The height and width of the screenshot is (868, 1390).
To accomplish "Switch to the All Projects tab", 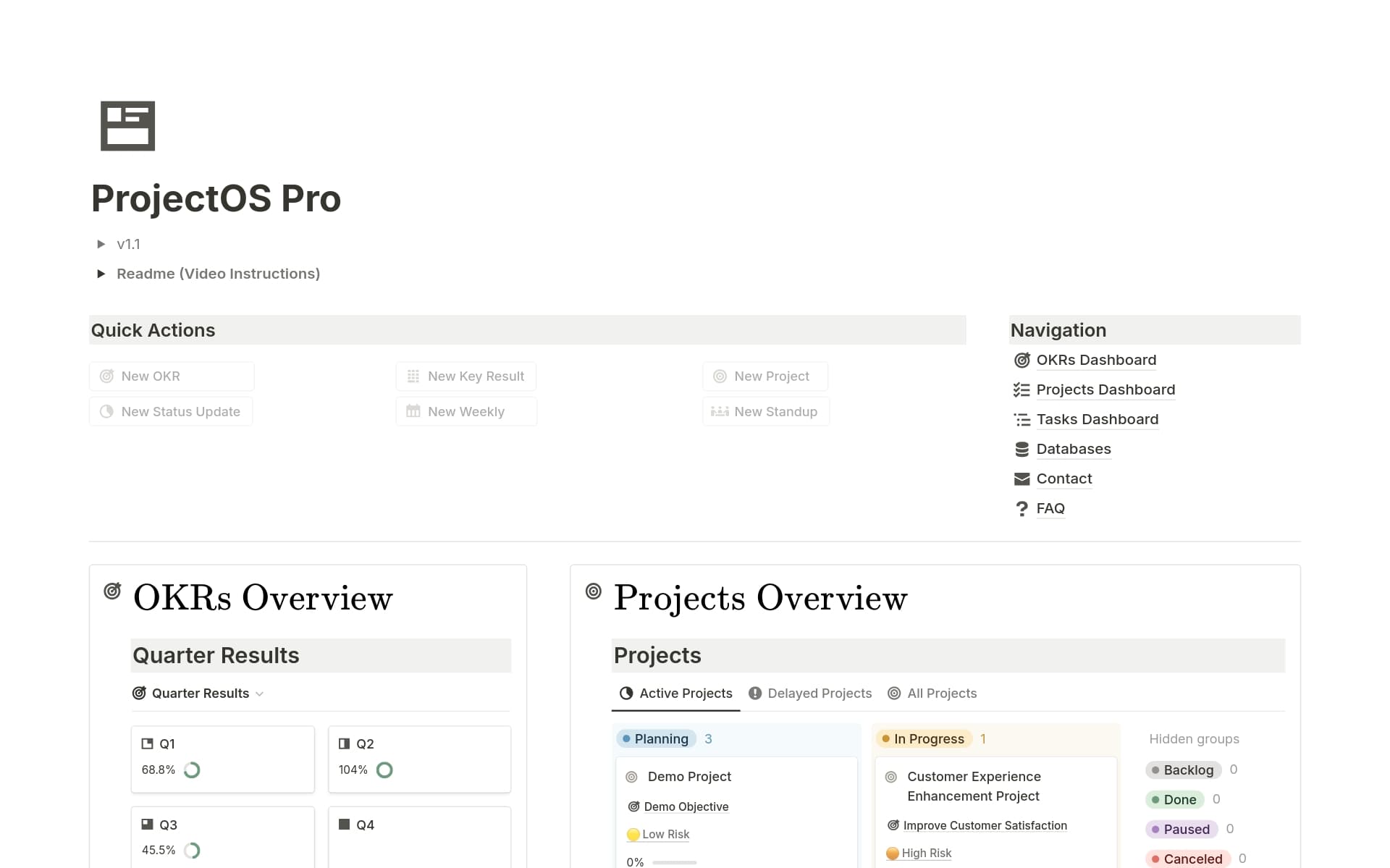I will [932, 694].
